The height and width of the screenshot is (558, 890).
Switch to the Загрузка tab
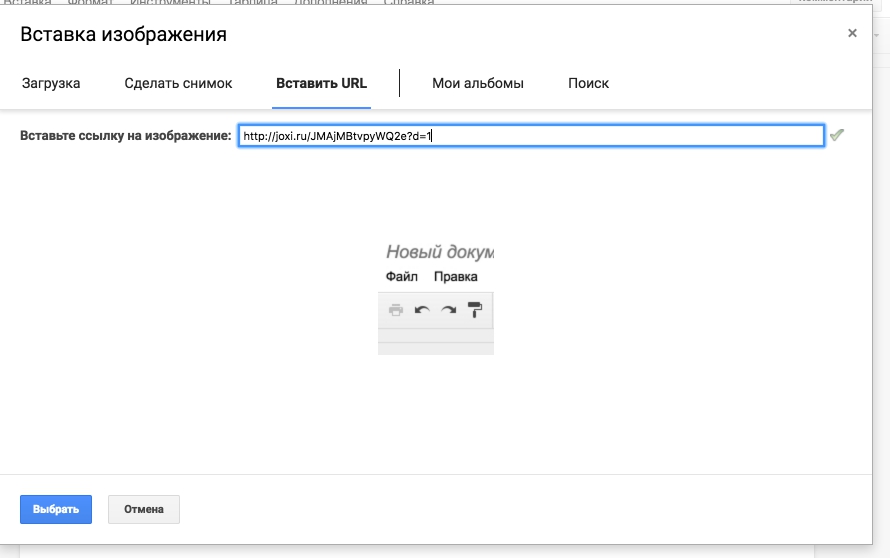click(51, 83)
